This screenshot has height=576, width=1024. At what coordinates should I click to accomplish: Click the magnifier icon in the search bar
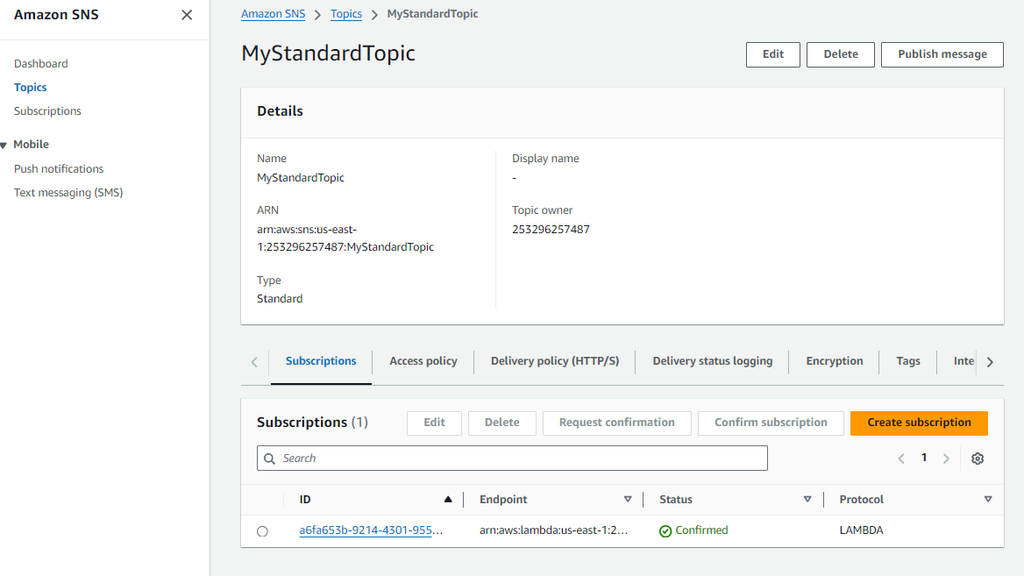pyautogui.click(x=269, y=458)
